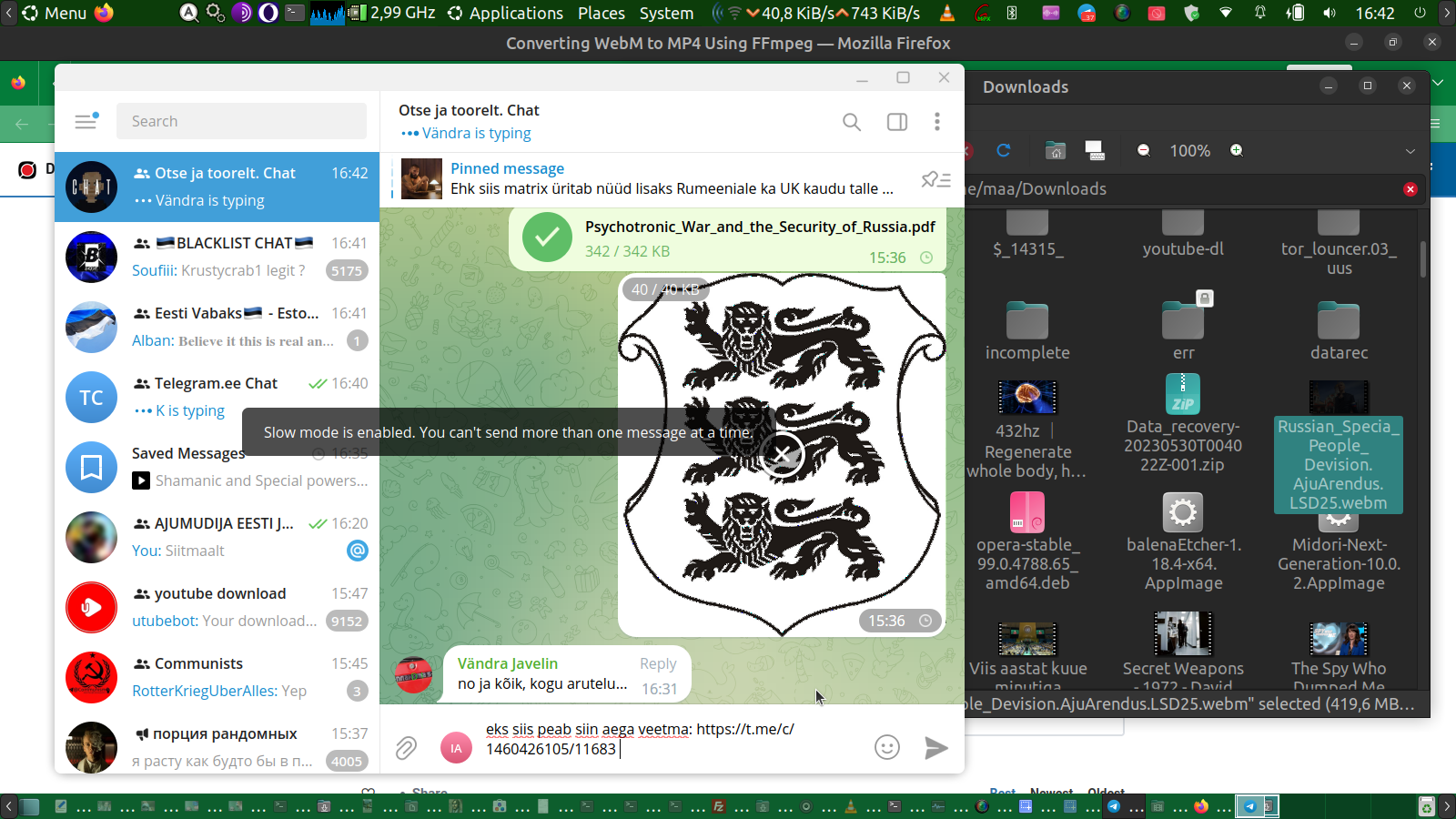1456x819 pixels.
Task: Open the System menu
Action: (x=666, y=13)
